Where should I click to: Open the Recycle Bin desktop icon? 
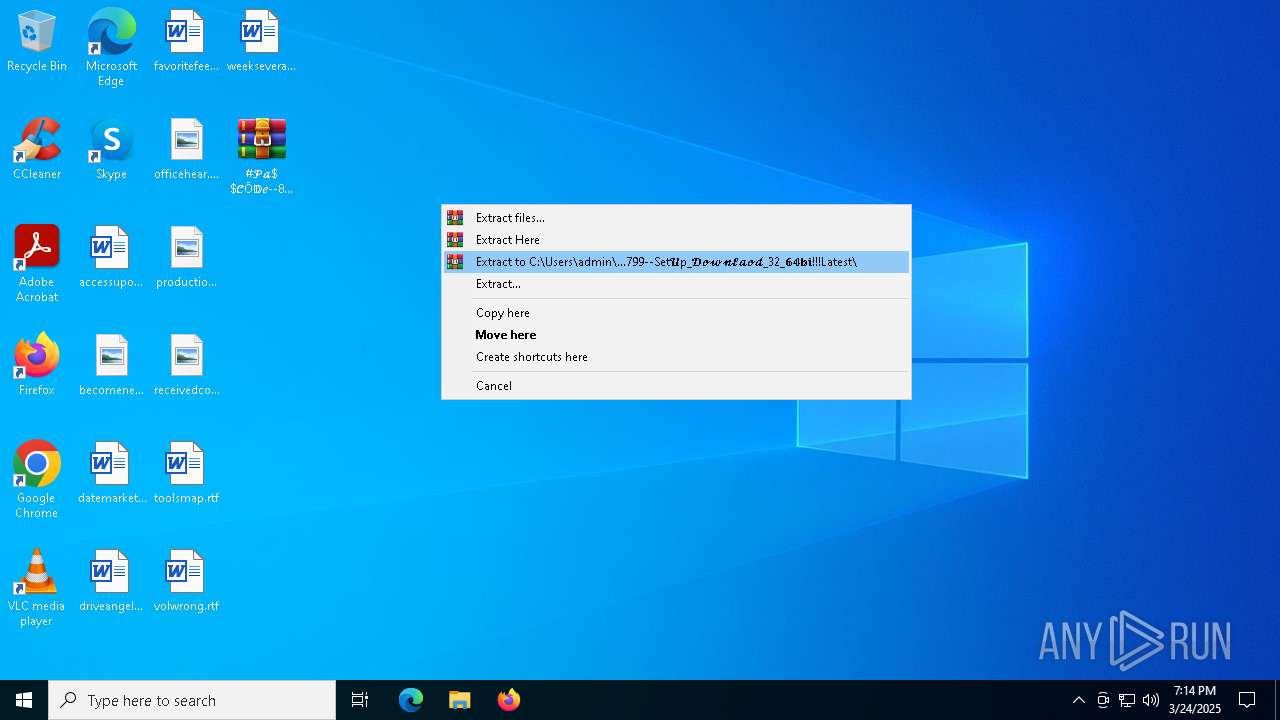pyautogui.click(x=37, y=42)
